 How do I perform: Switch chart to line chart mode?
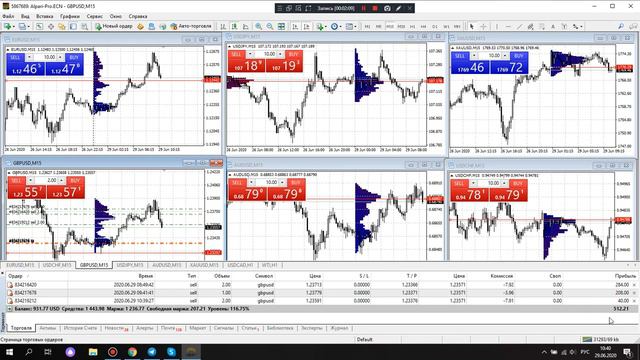pos(246,27)
